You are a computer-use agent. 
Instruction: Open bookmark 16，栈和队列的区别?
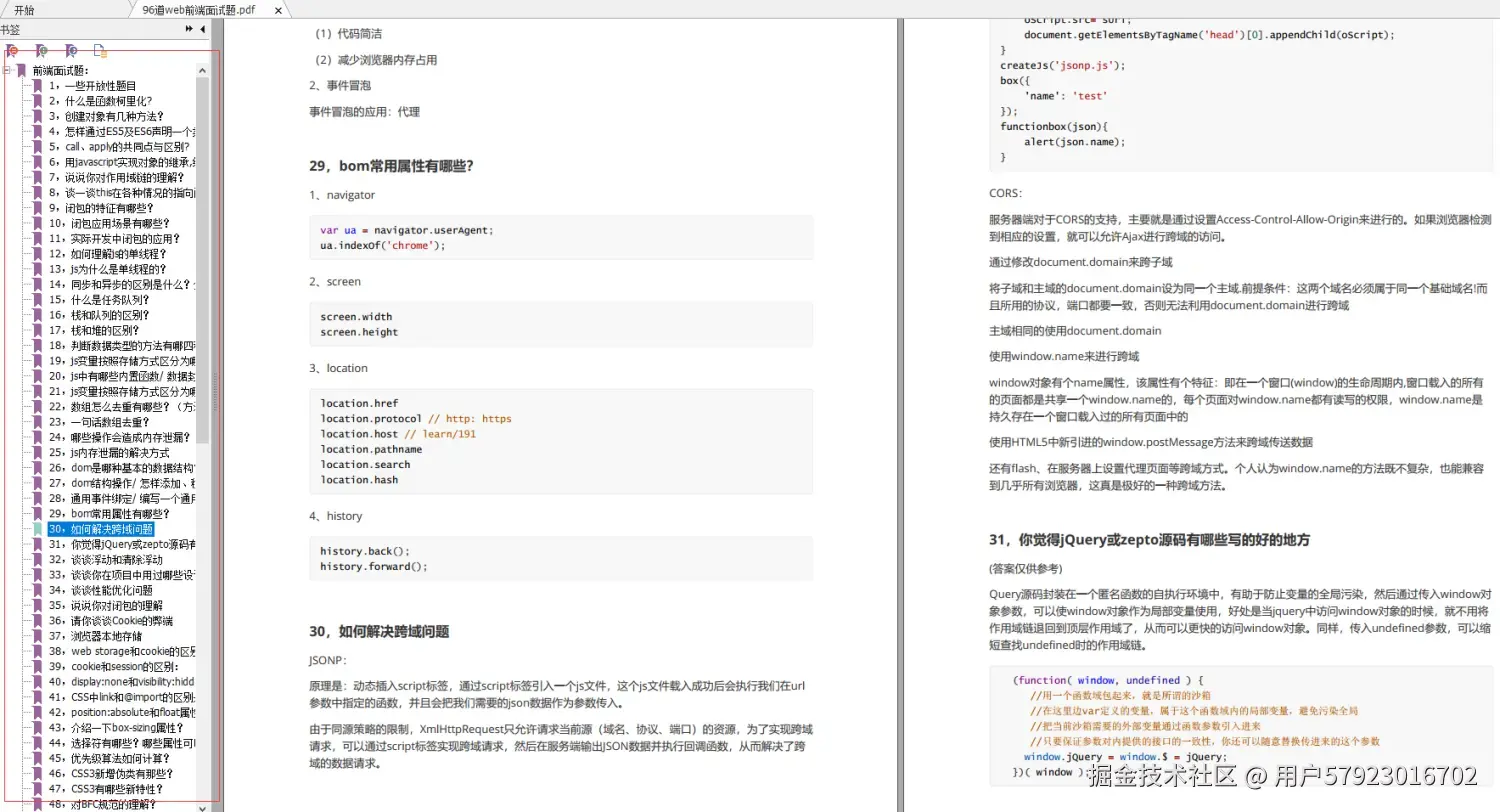(99, 315)
